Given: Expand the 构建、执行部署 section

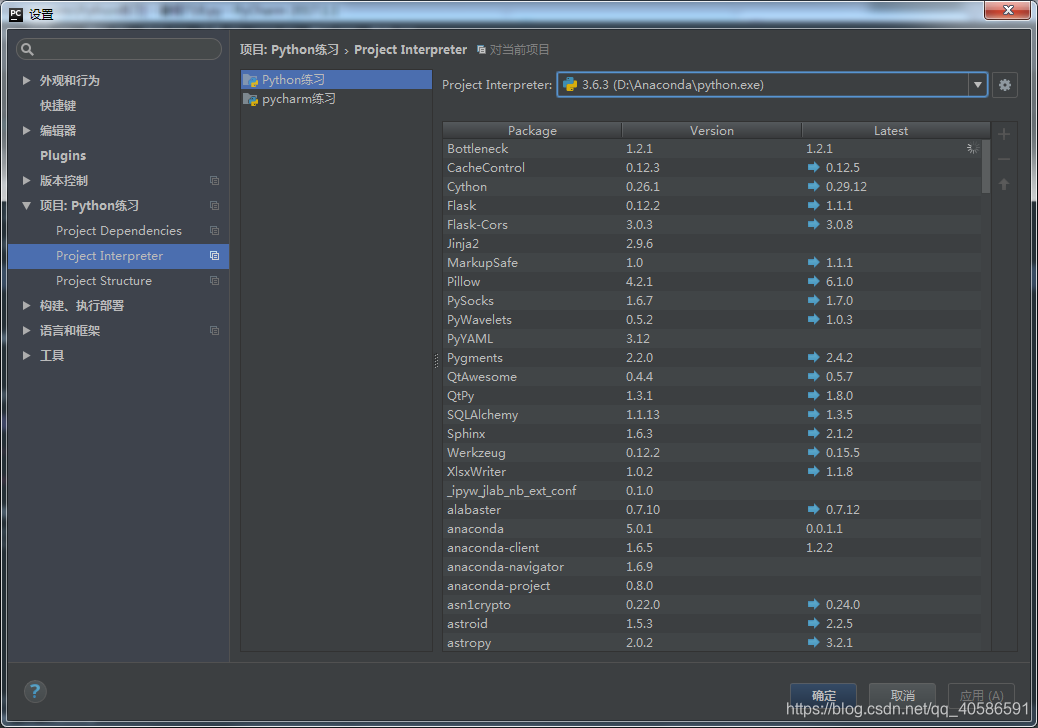Looking at the screenshot, I should click(x=26, y=305).
